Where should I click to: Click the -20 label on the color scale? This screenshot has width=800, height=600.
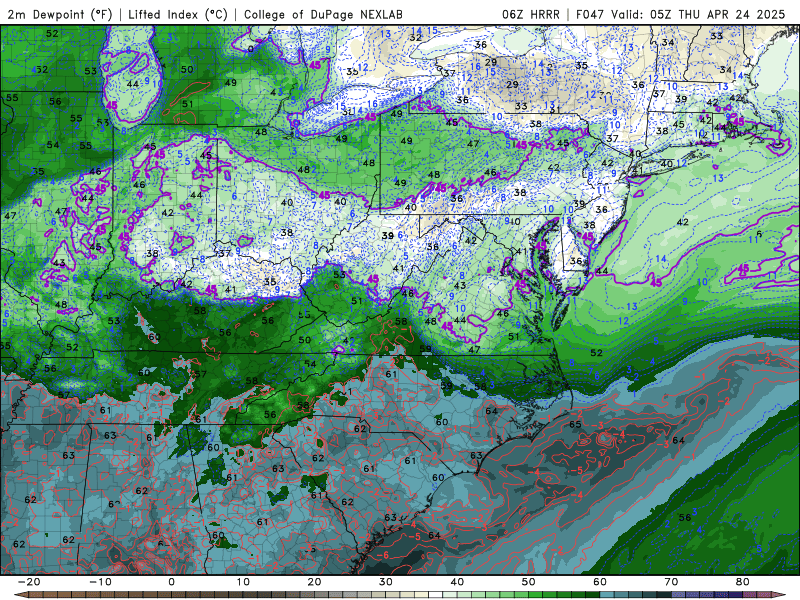pyautogui.click(x=29, y=582)
